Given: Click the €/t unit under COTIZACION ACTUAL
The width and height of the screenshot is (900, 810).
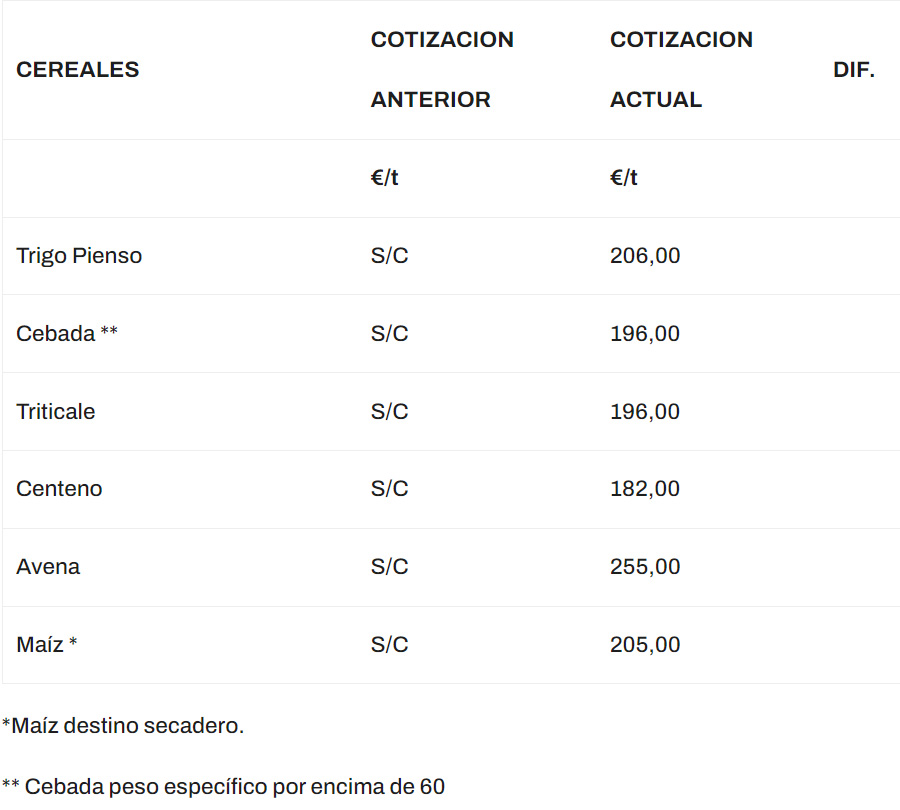Looking at the screenshot, I should click(x=624, y=178).
